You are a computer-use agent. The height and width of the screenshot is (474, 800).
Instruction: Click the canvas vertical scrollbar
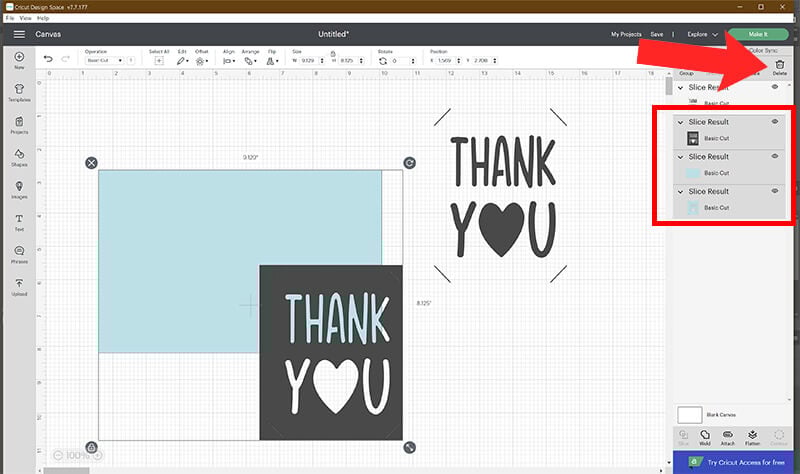[669, 87]
